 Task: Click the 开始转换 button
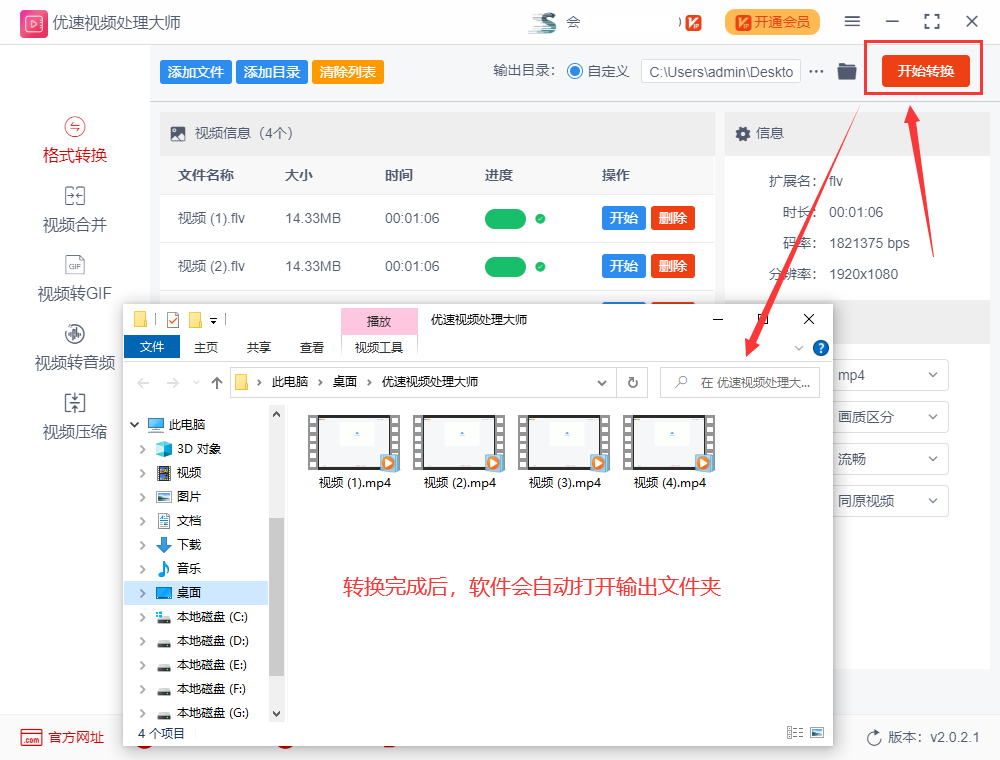[923, 71]
